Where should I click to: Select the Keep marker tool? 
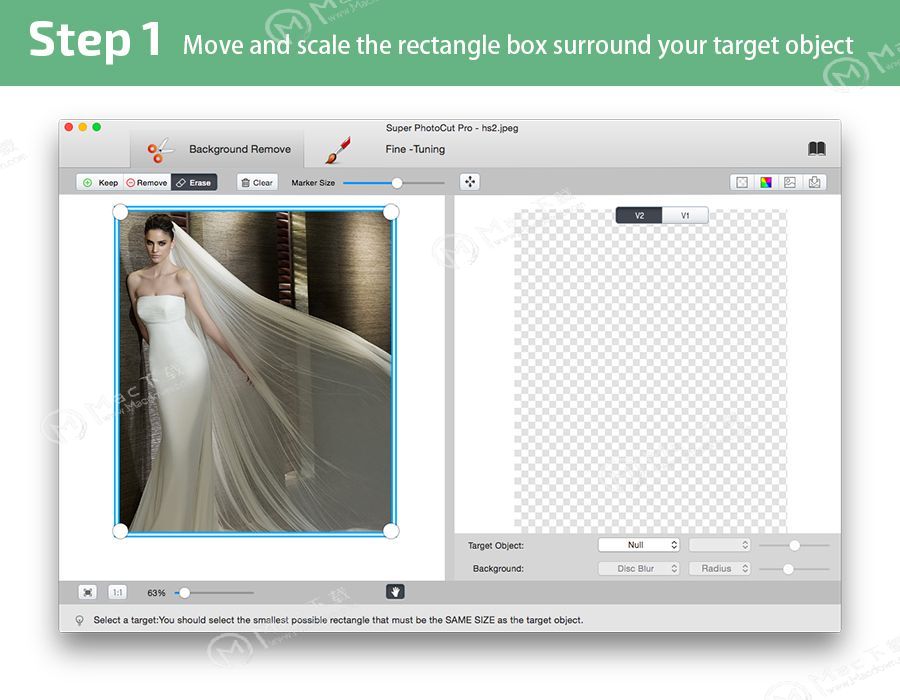pos(100,182)
